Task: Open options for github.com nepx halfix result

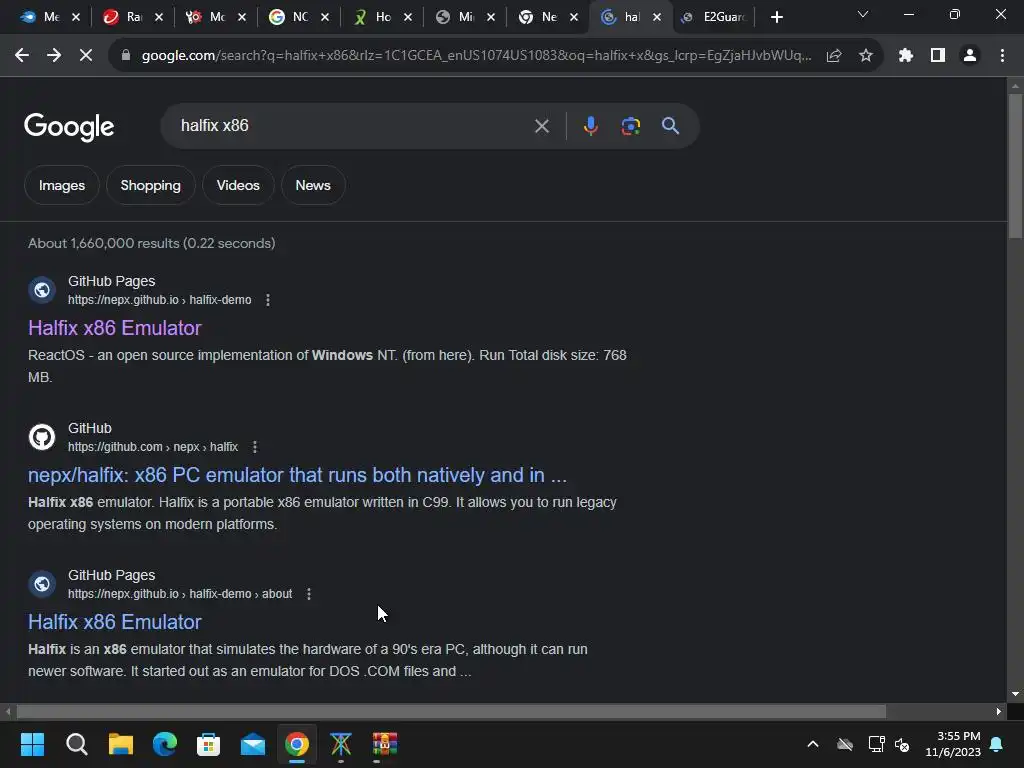Action: click(255, 447)
